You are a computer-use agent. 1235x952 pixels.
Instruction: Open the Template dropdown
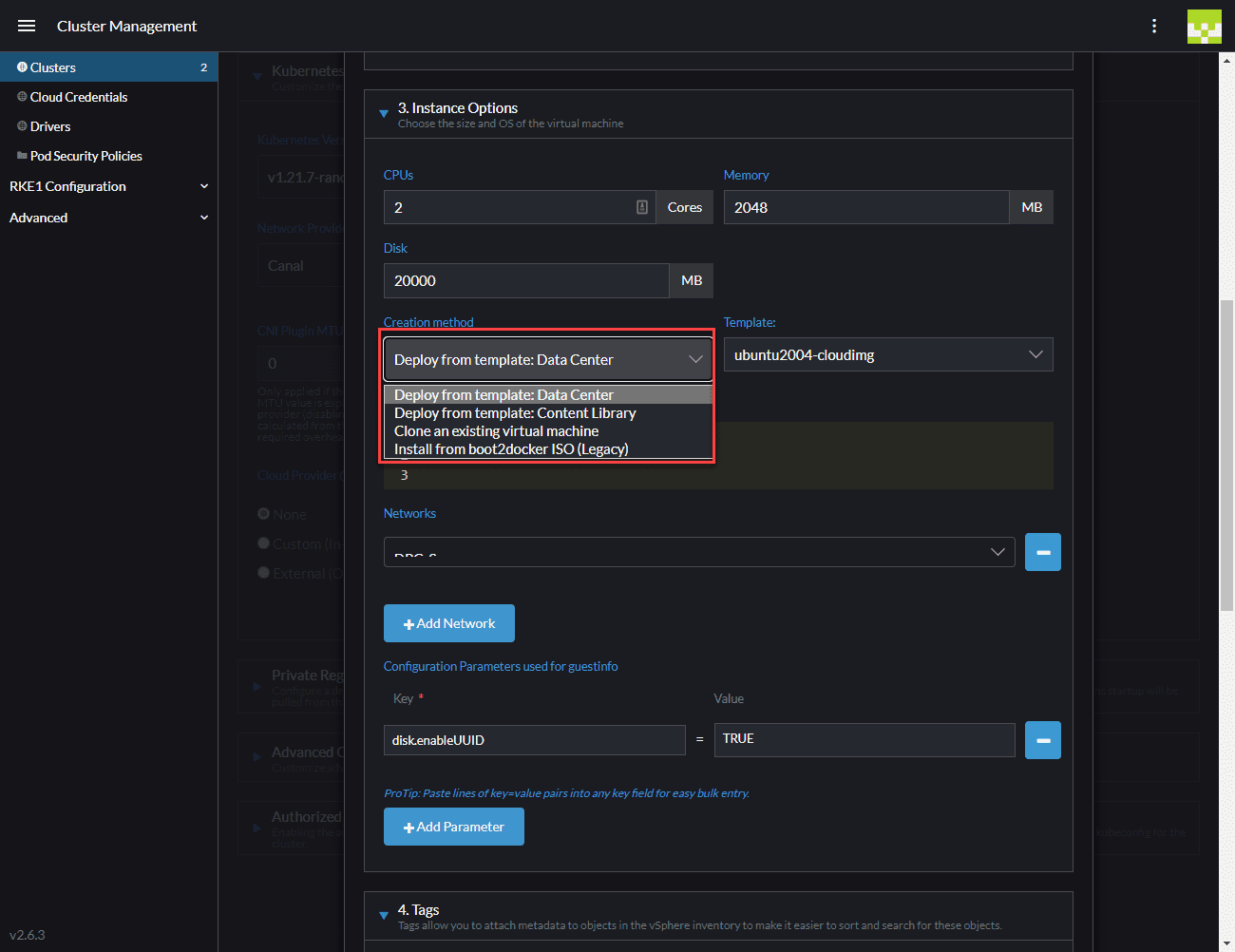coord(887,355)
